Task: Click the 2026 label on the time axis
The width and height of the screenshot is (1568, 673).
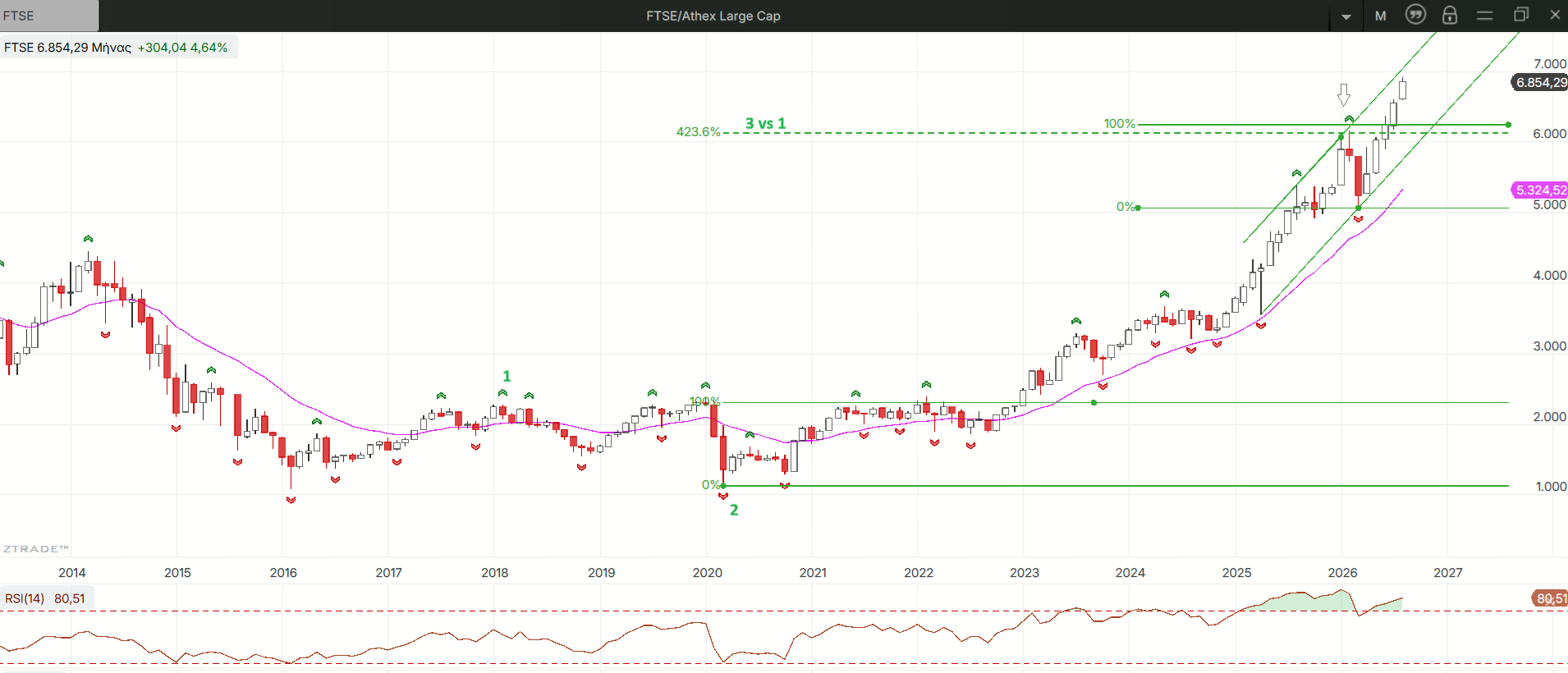Action: [1342, 573]
